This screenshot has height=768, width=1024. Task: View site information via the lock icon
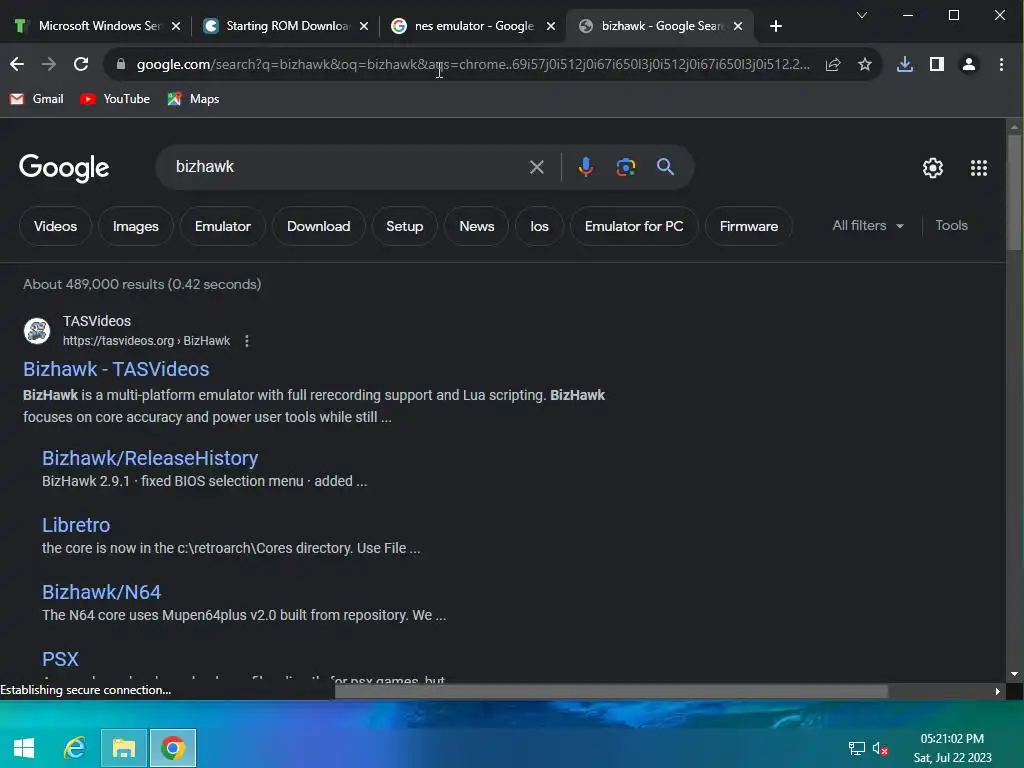tap(120, 64)
